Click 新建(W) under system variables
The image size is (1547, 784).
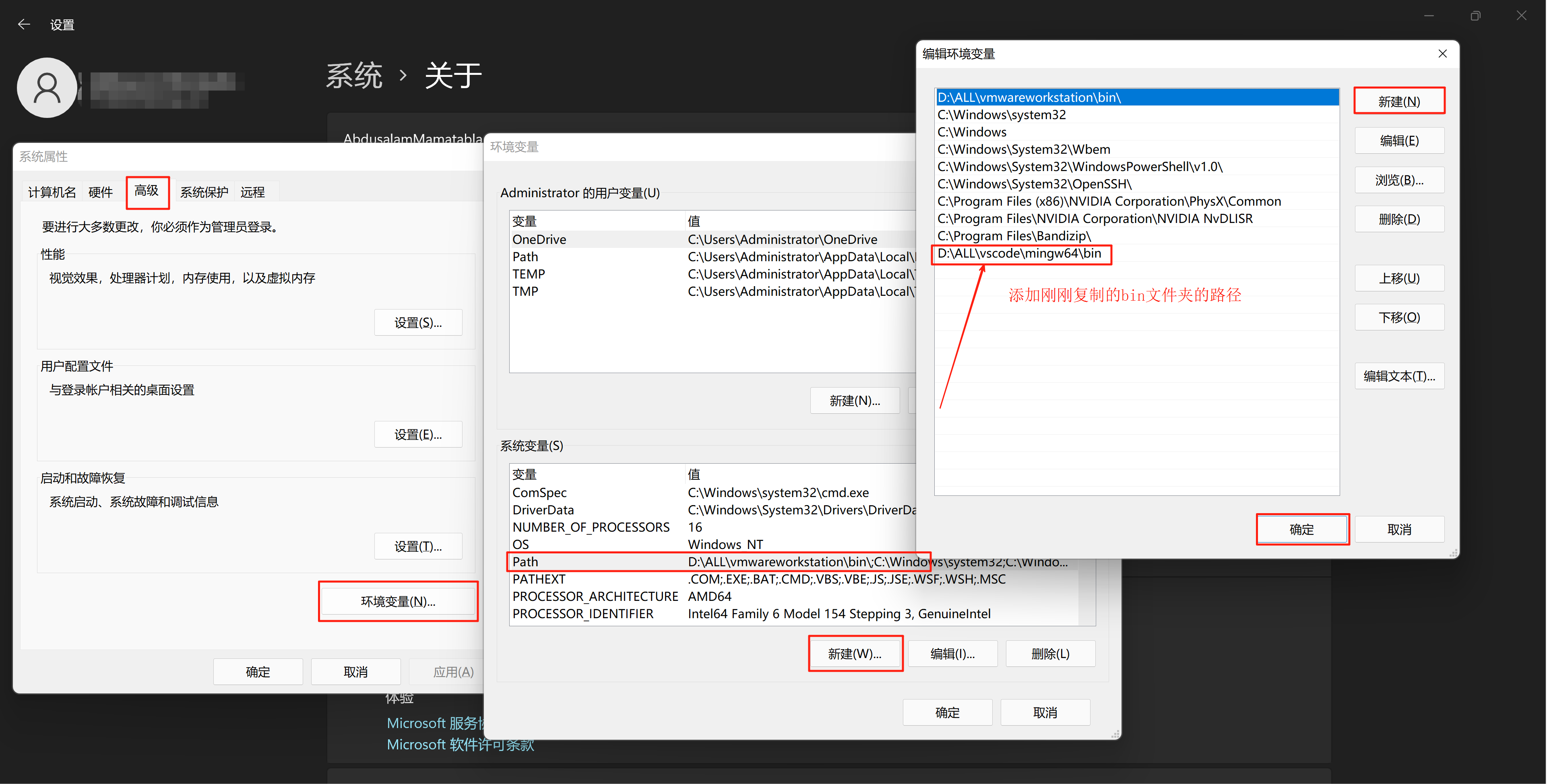(x=855, y=653)
